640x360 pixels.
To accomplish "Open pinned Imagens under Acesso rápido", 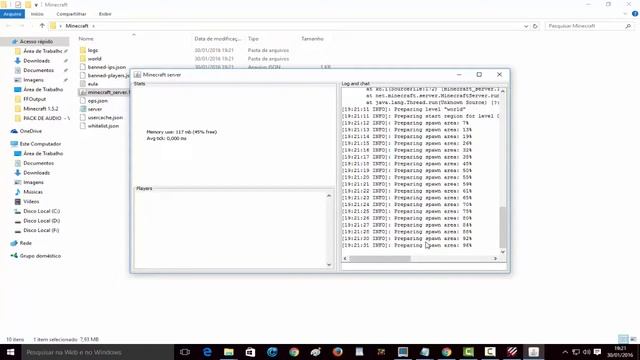I will pos(33,80).
